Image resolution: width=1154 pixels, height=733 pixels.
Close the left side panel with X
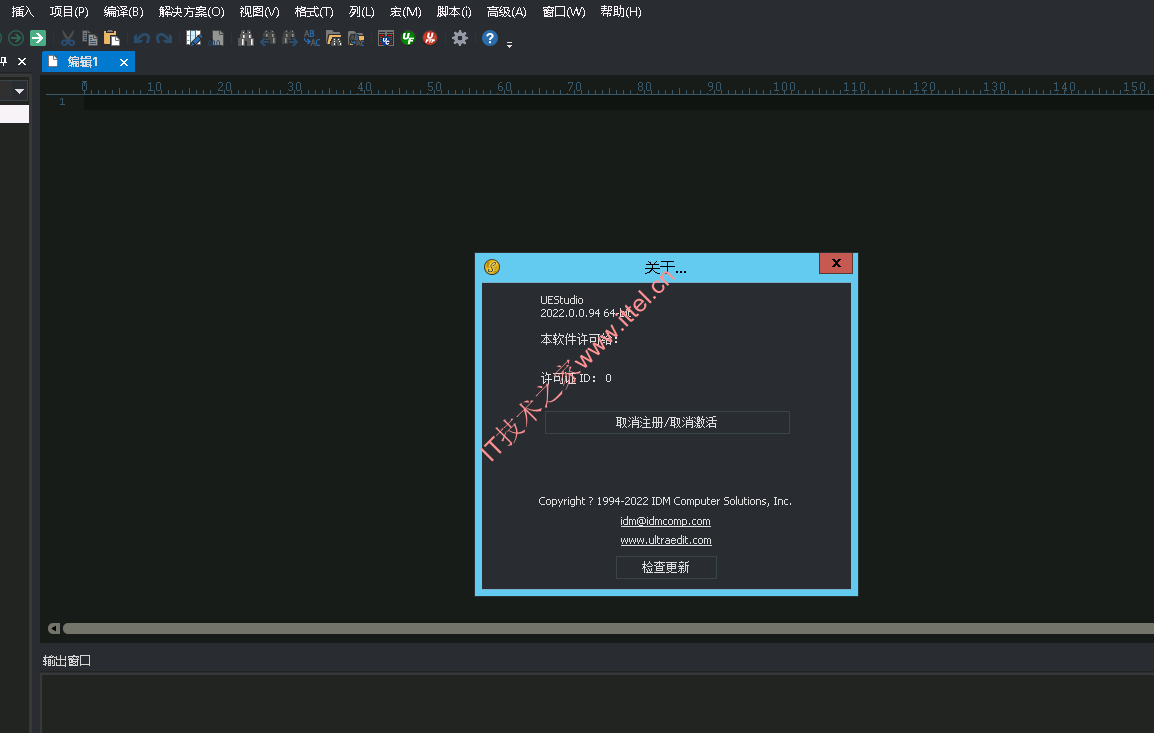(x=22, y=62)
